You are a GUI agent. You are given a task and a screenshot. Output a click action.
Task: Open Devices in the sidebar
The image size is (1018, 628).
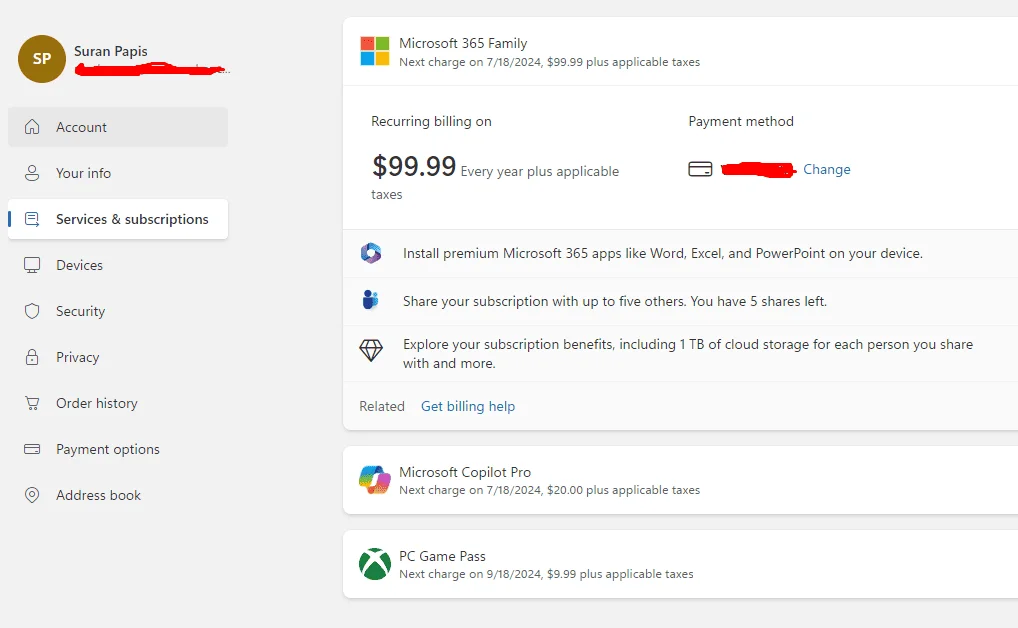(x=118, y=265)
